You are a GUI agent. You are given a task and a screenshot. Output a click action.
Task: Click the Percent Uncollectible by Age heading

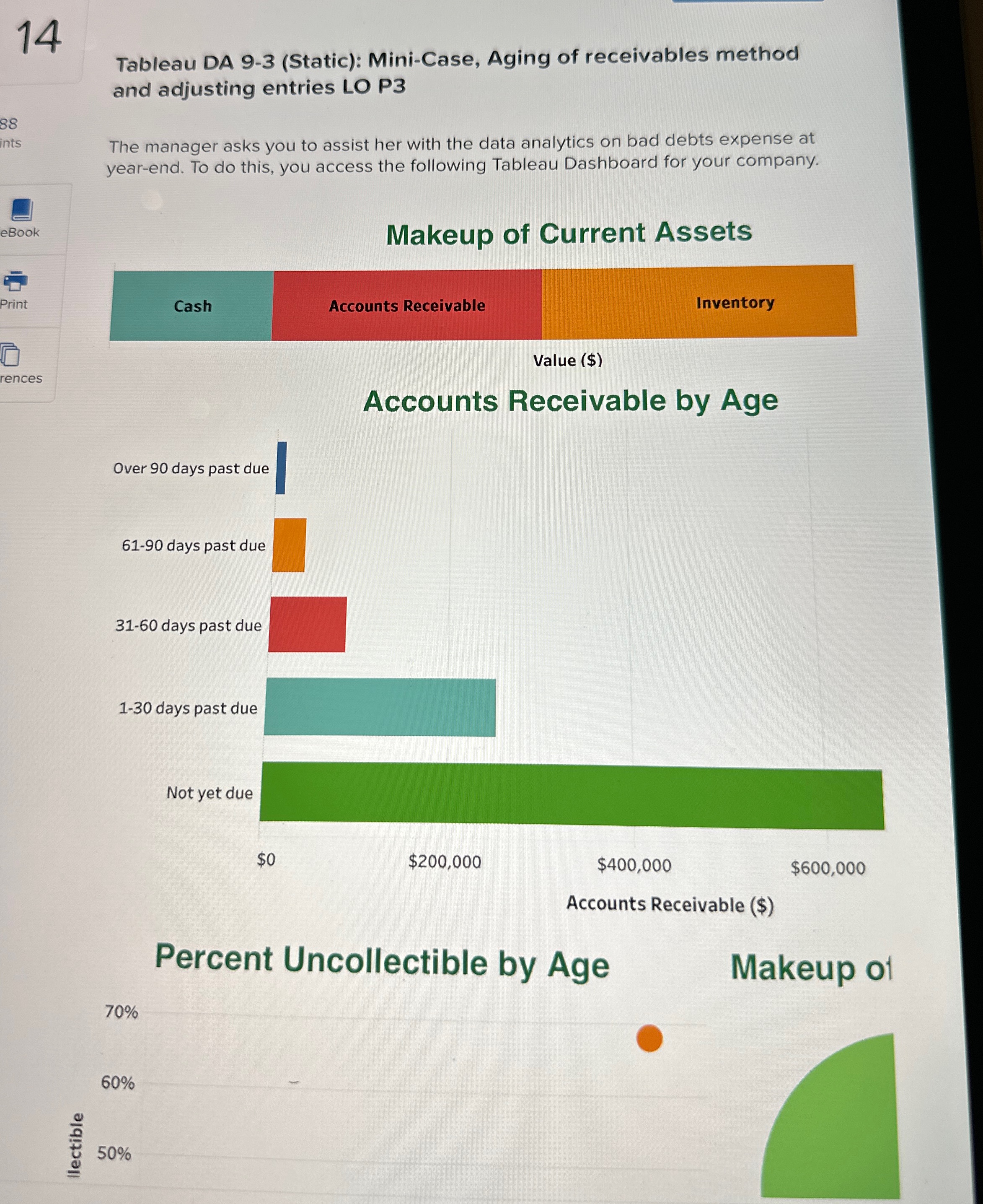click(x=382, y=962)
